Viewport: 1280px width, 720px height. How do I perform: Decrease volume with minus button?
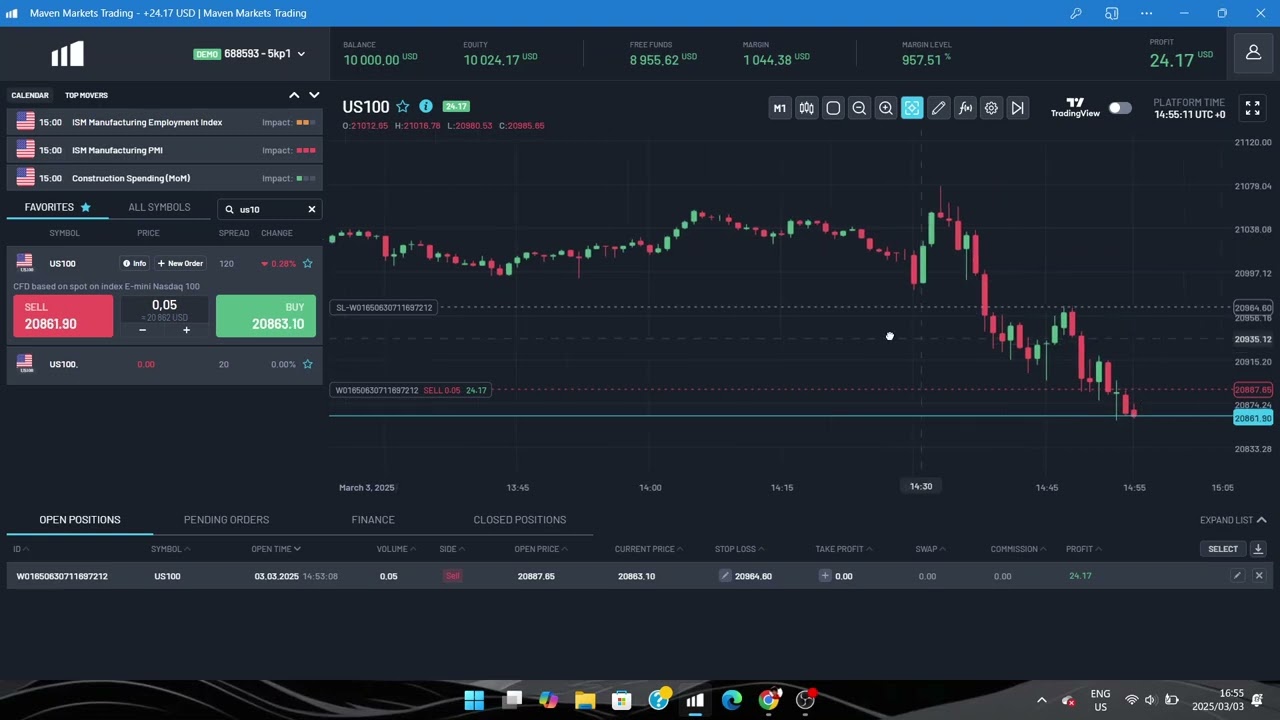142,330
